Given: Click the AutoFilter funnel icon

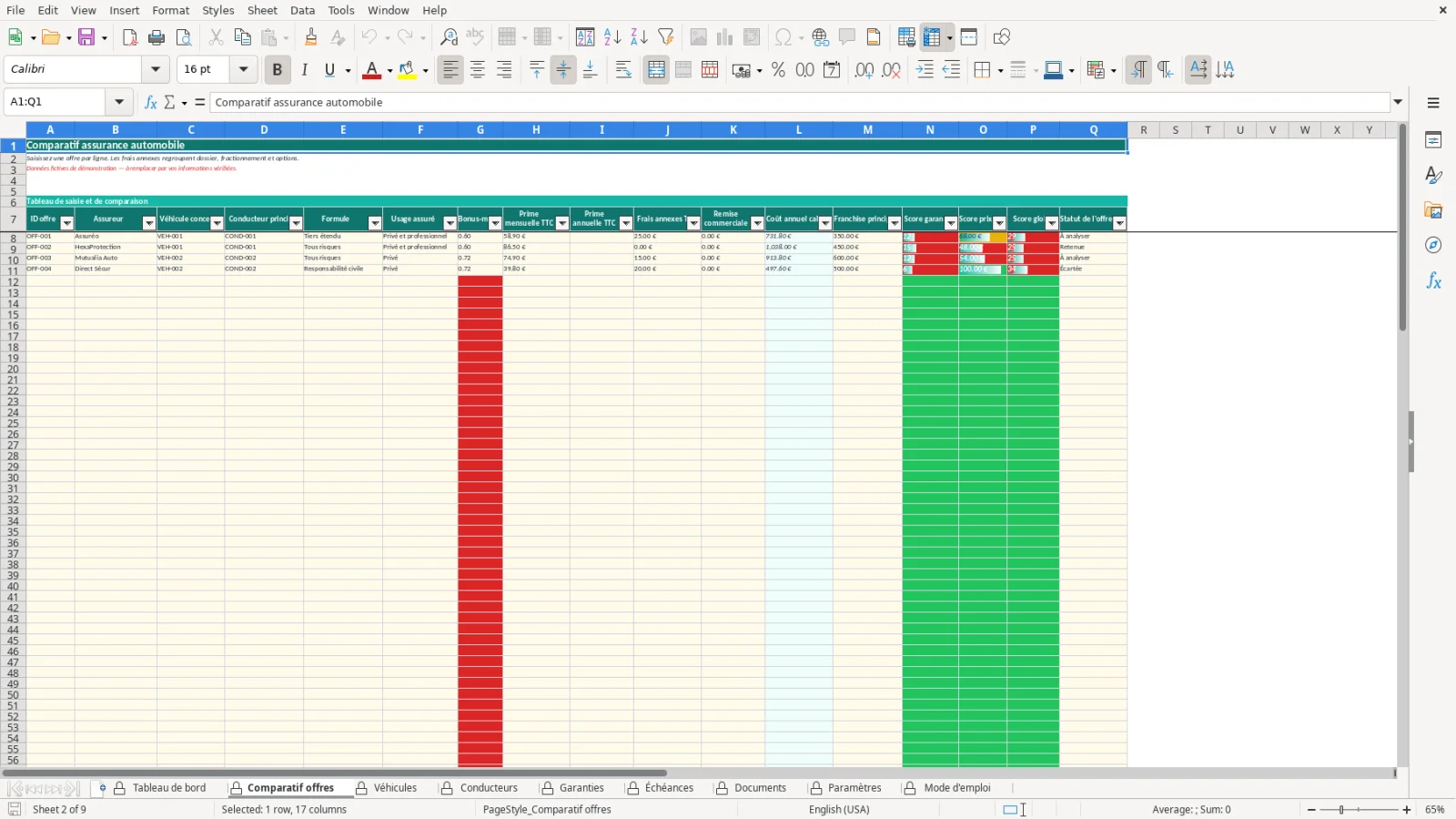Looking at the screenshot, I should (666, 37).
